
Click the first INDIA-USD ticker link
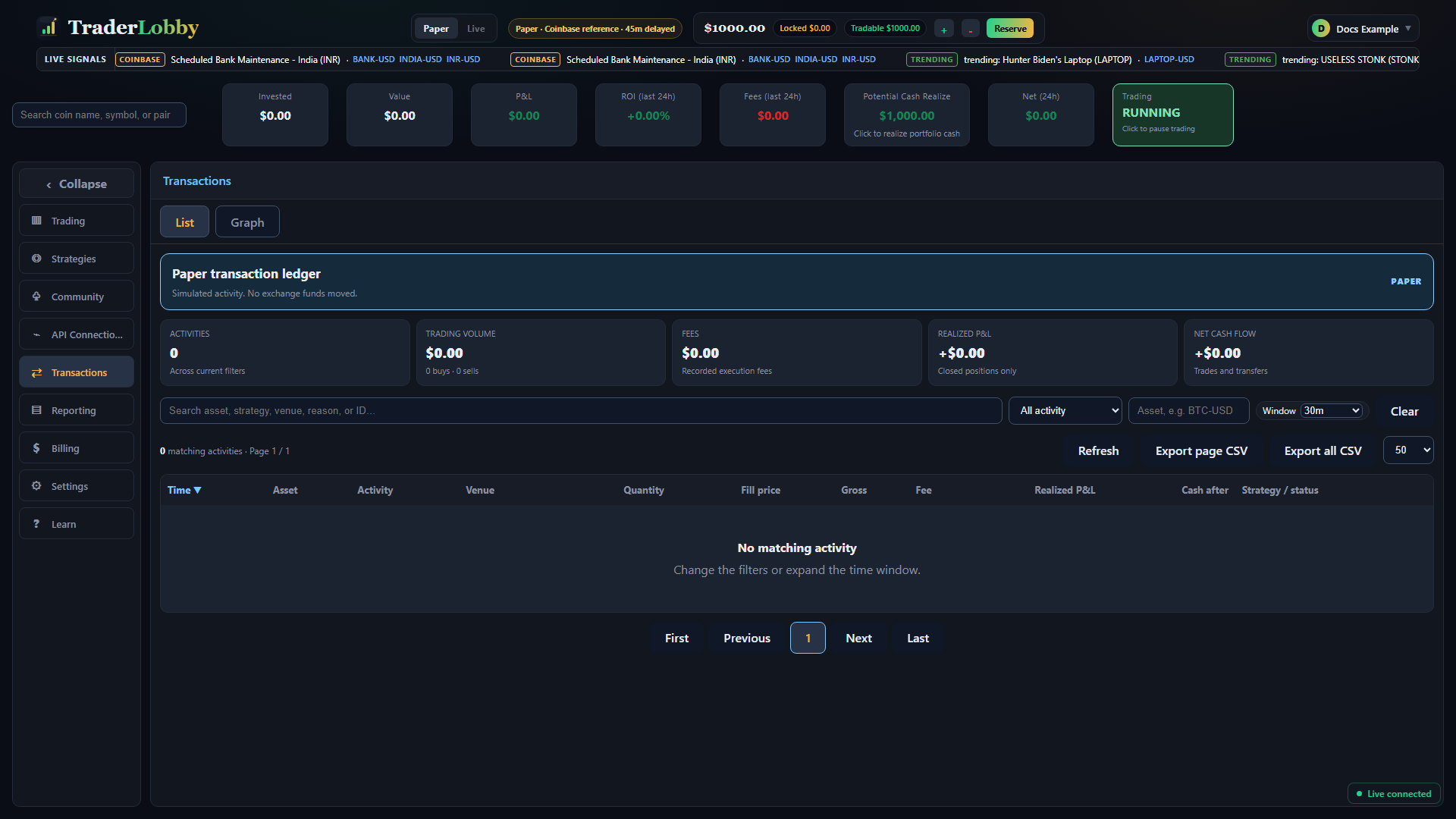(x=420, y=59)
